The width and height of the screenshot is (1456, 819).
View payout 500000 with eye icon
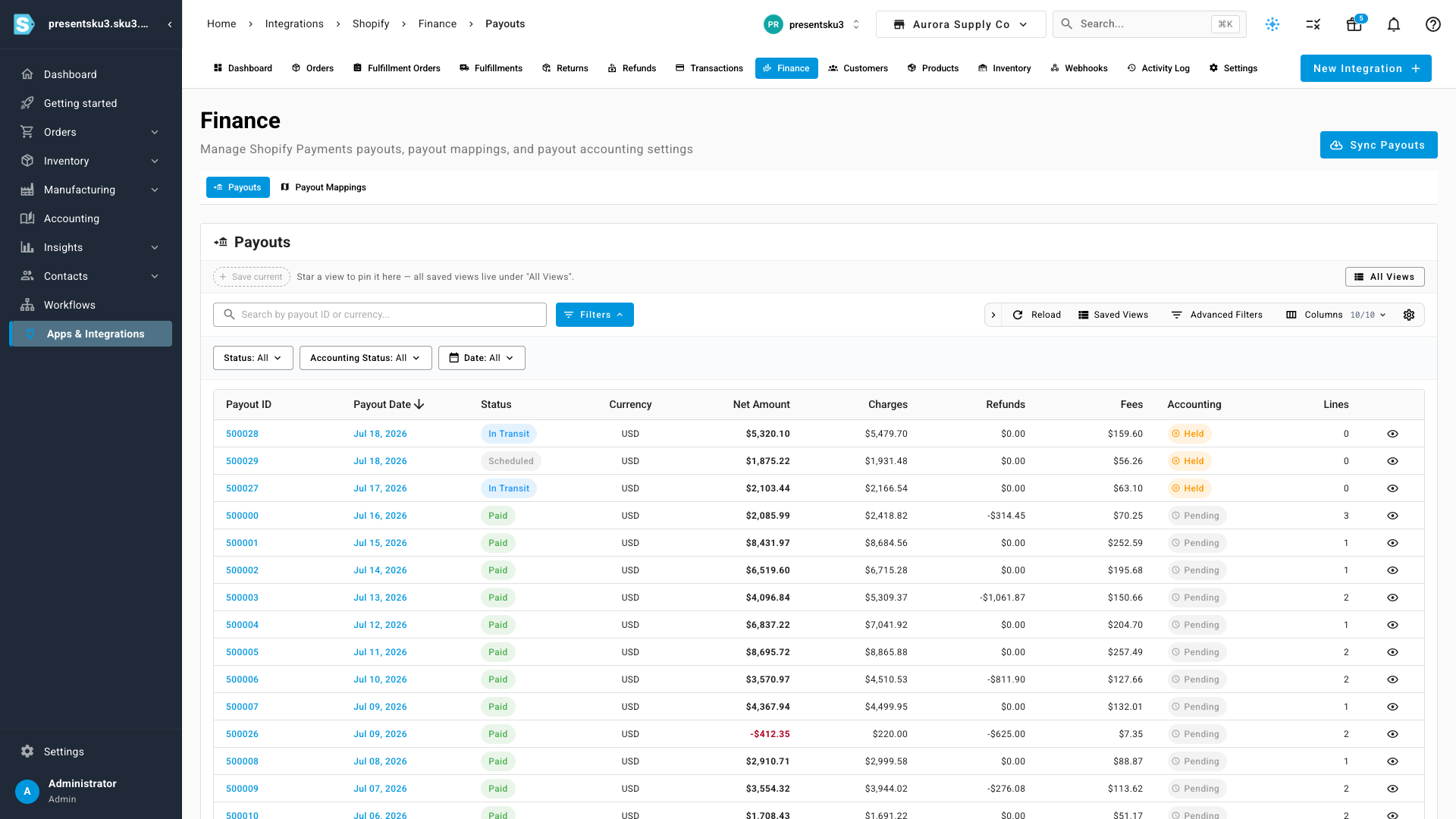pyautogui.click(x=1392, y=516)
